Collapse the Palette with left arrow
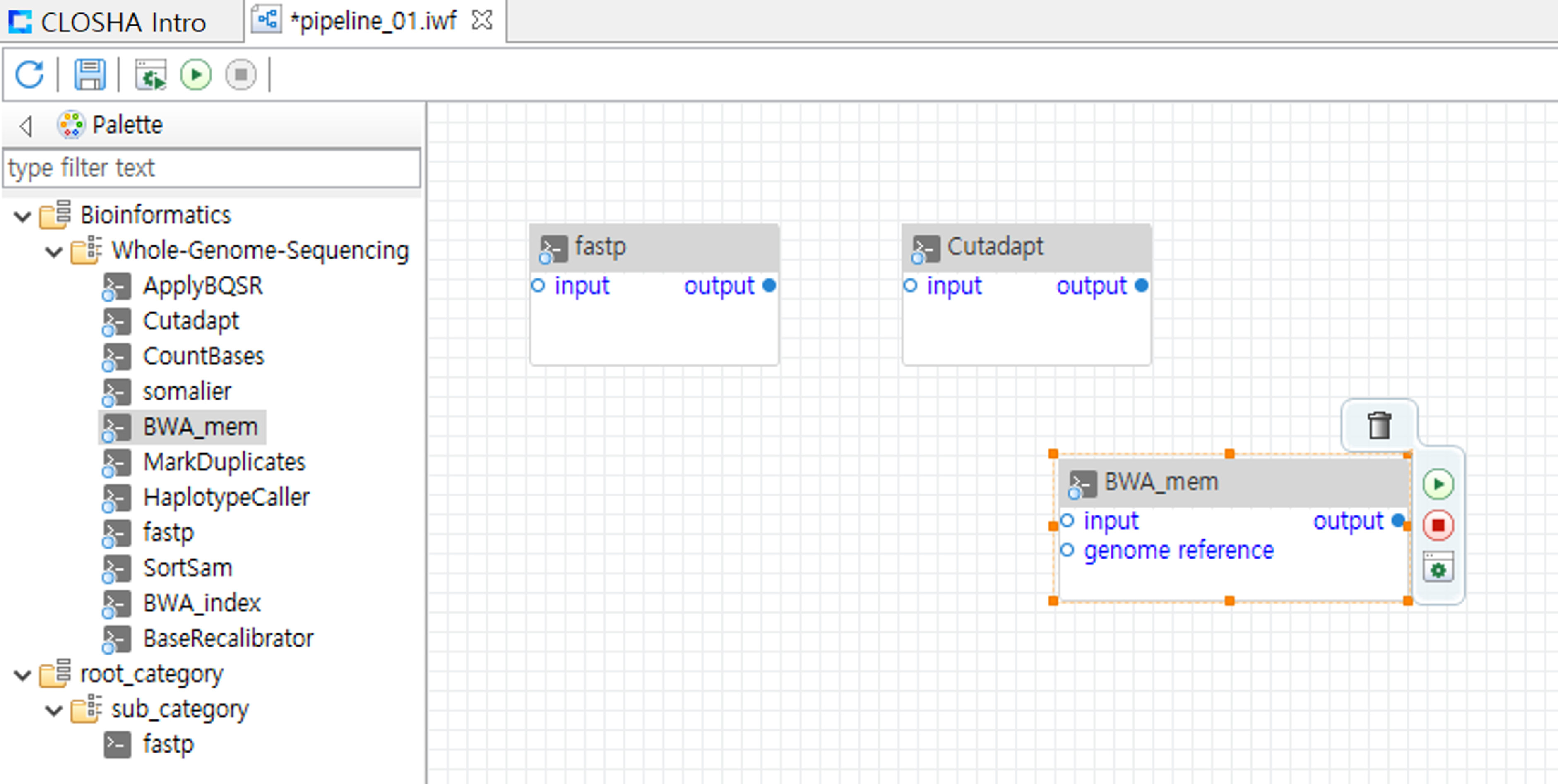1558x784 pixels. pyautogui.click(x=25, y=126)
